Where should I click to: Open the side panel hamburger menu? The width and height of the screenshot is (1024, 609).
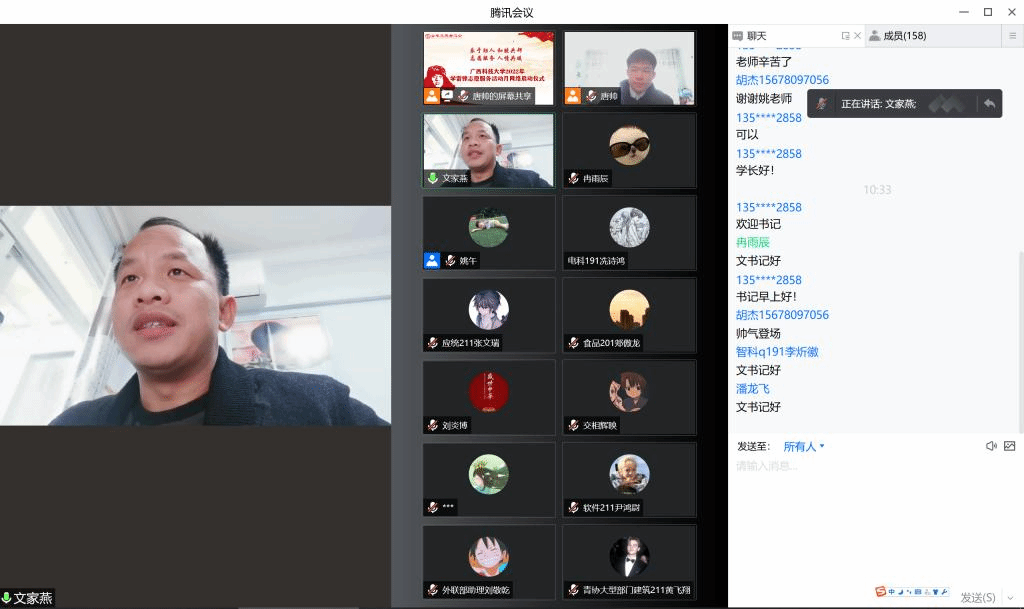[x=1013, y=36]
